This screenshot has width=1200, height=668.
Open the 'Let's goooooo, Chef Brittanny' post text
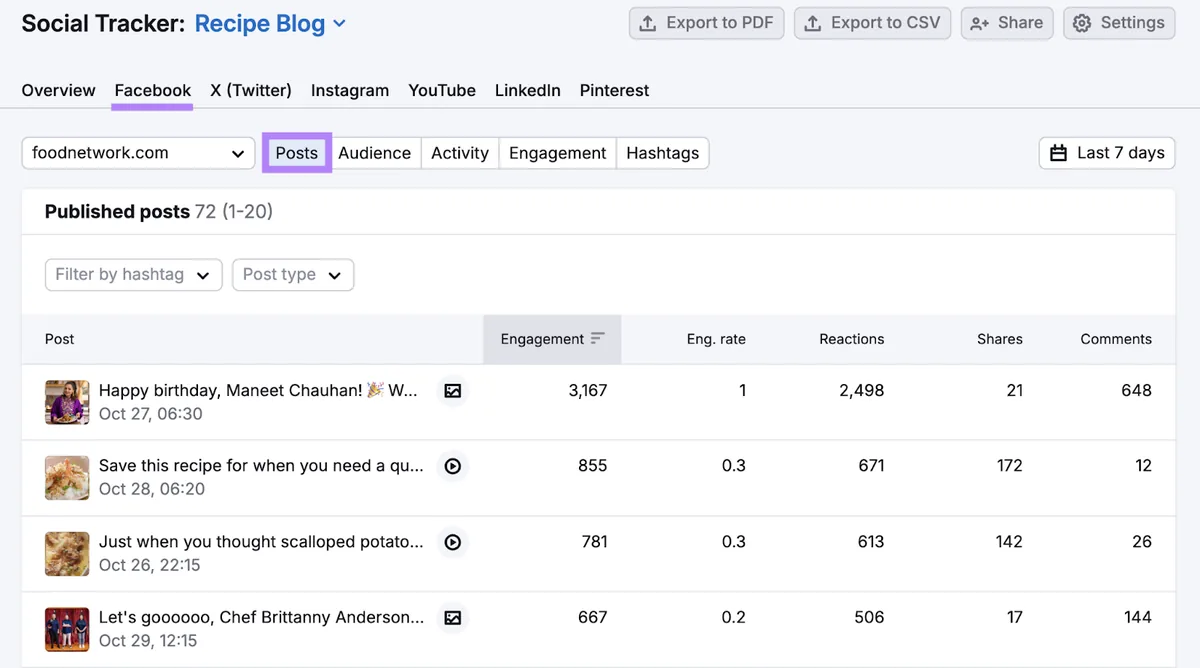coord(261,618)
